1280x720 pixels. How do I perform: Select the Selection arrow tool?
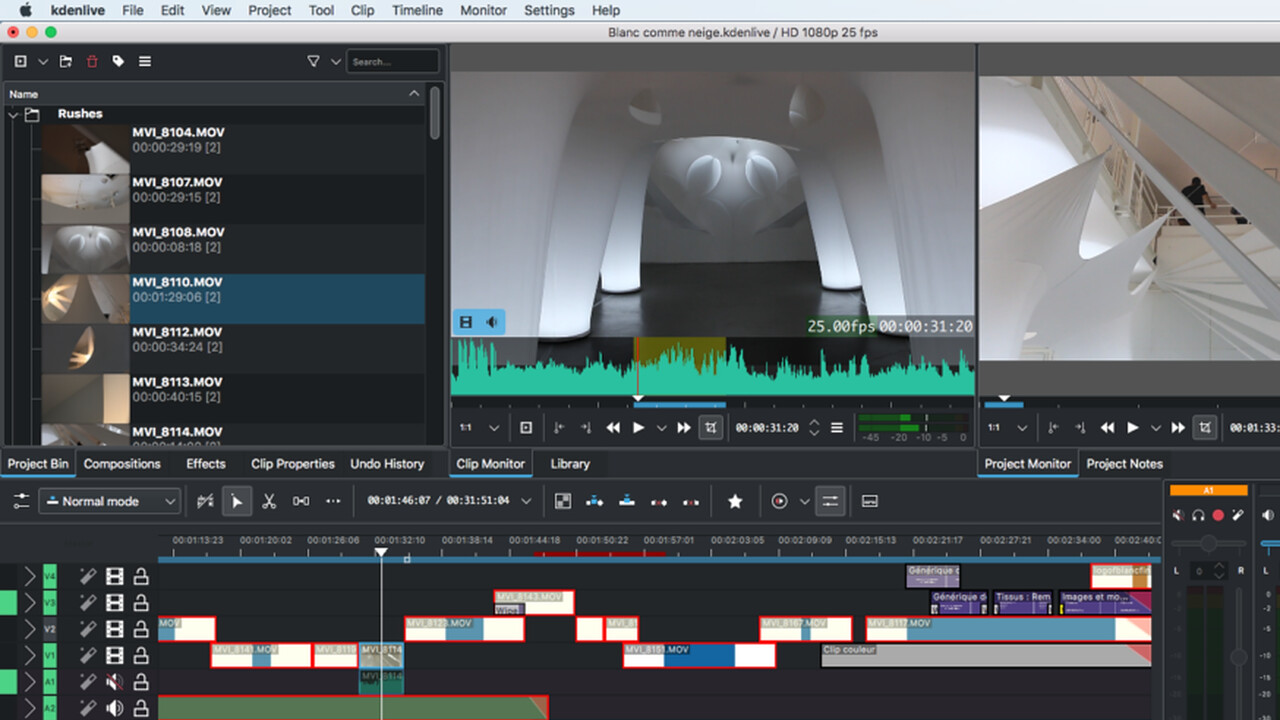[x=237, y=501]
